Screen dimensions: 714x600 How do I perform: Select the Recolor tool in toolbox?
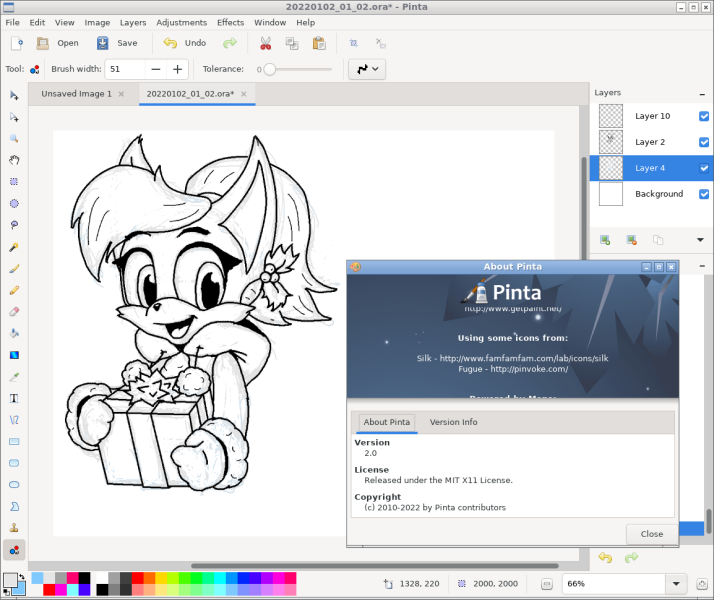coord(14,550)
